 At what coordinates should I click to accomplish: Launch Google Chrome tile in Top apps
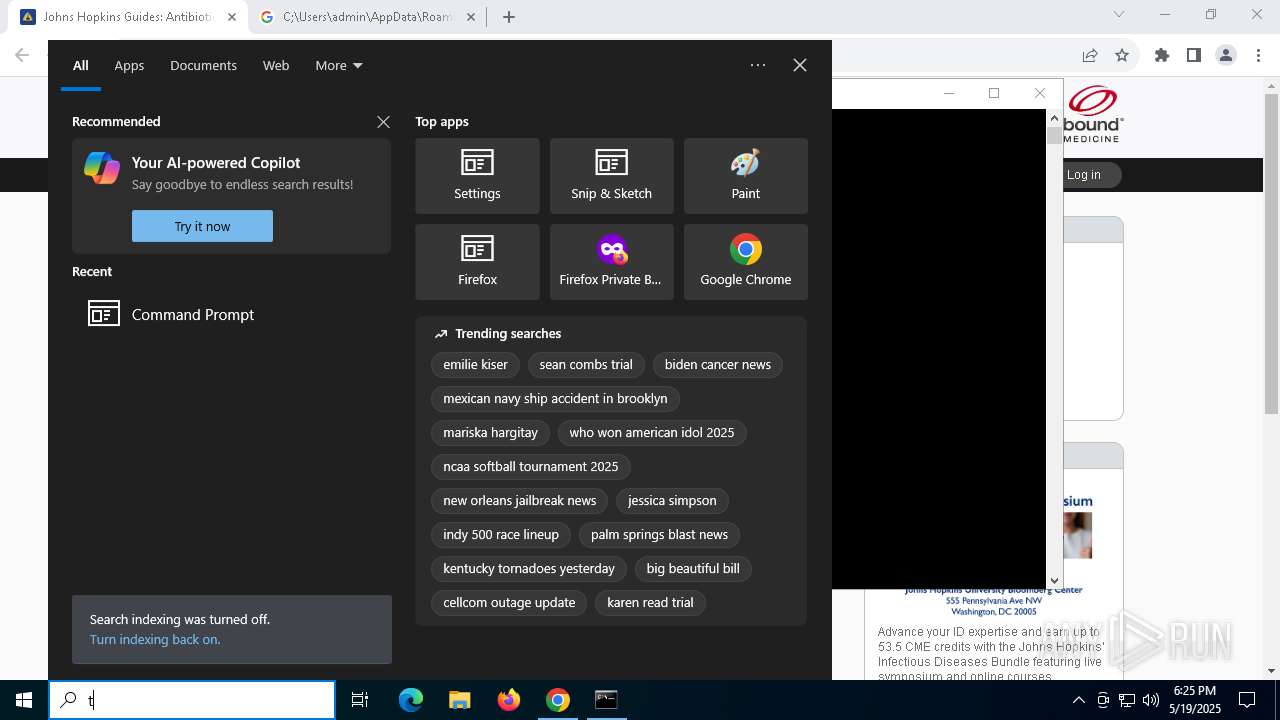pos(745,262)
